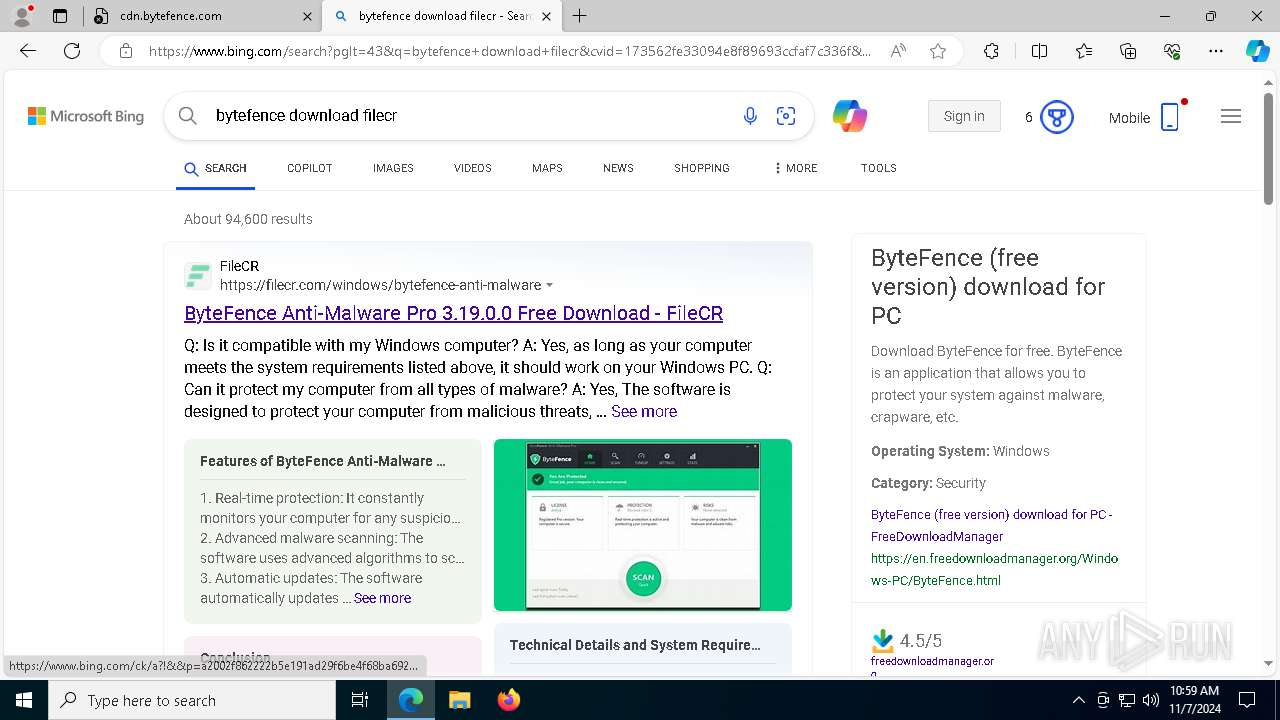This screenshot has height=720, width=1280.
Task: Open Microsoft Rewards medal icon
Action: coord(1057,117)
